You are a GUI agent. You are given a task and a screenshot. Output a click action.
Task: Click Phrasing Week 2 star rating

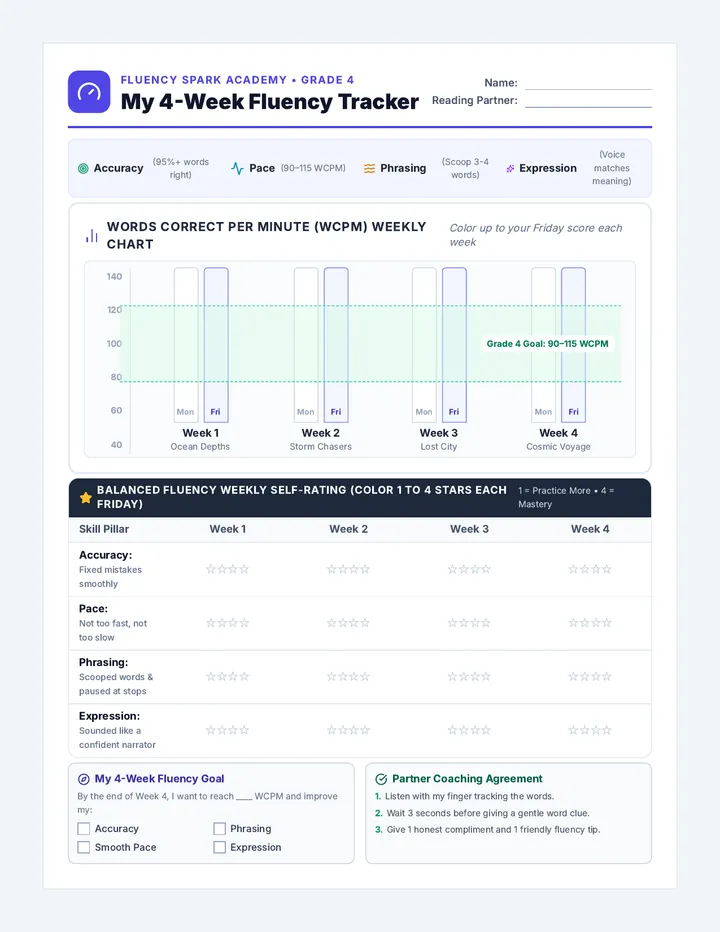point(348,676)
